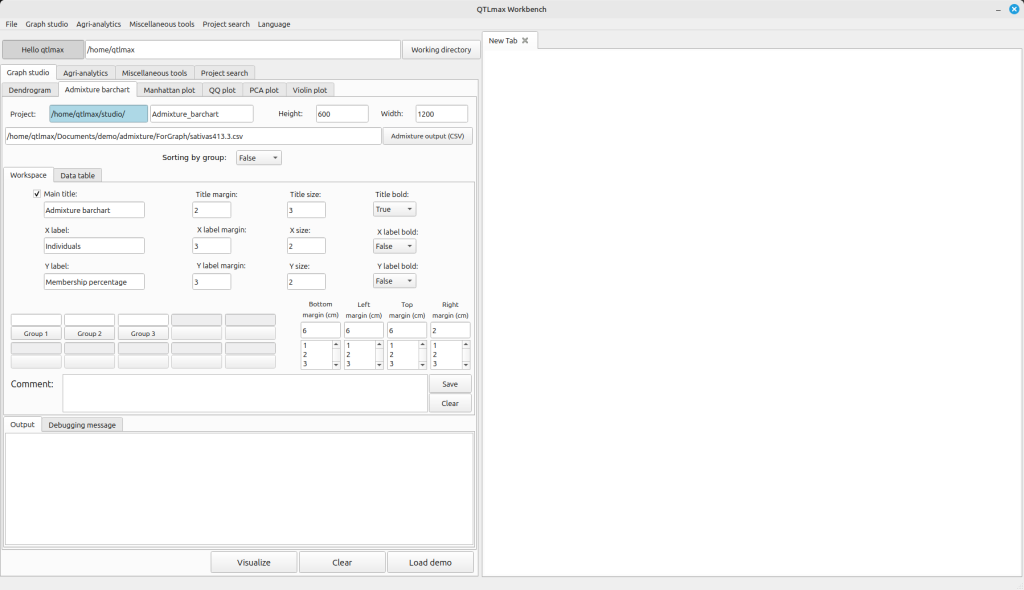The image size is (1024, 590).
Task: Click up arrow in Right margin list
Action: pos(465,345)
